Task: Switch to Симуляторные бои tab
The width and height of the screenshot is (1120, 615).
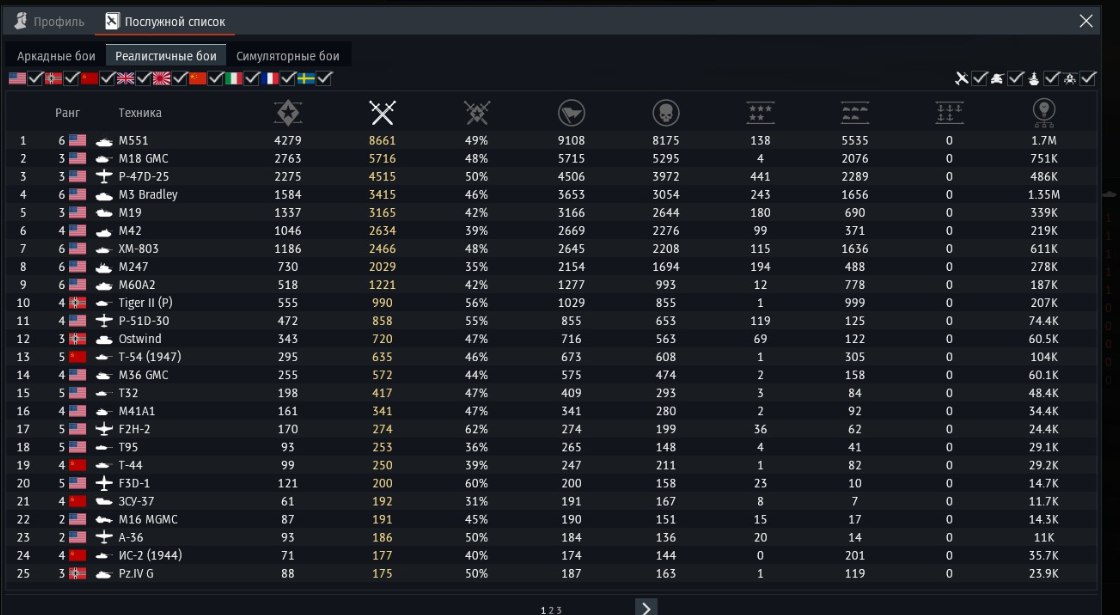Action: pyautogui.click(x=288, y=56)
